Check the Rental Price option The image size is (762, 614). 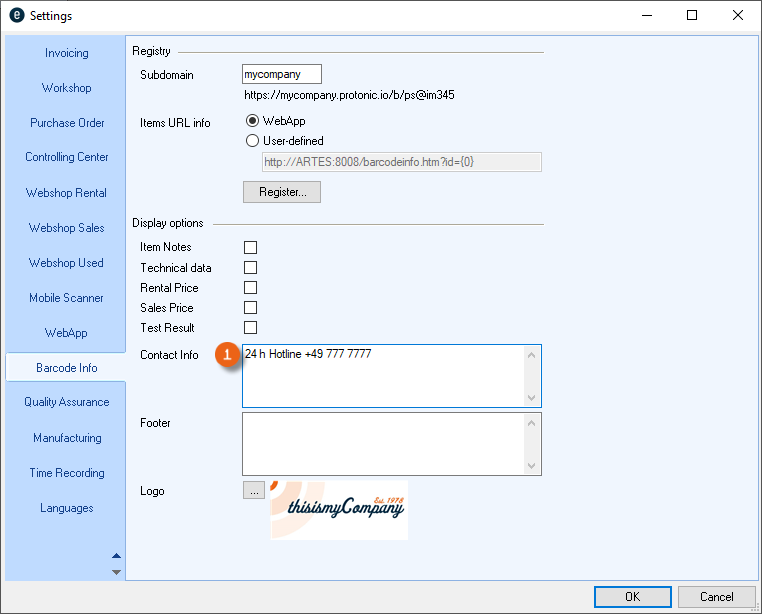pyautogui.click(x=251, y=288)
